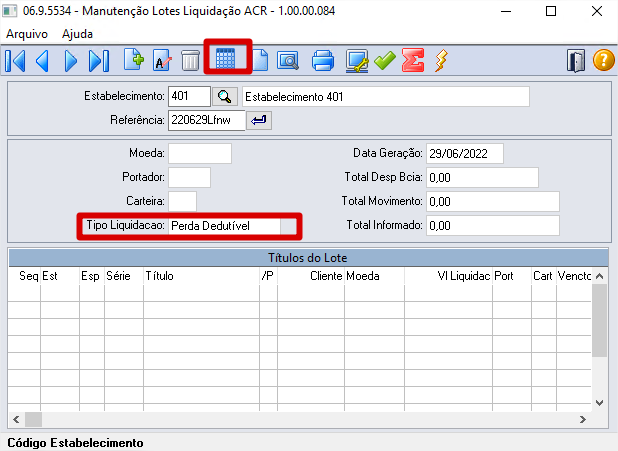
Task: Go to the first record
Action: point(15,61)
